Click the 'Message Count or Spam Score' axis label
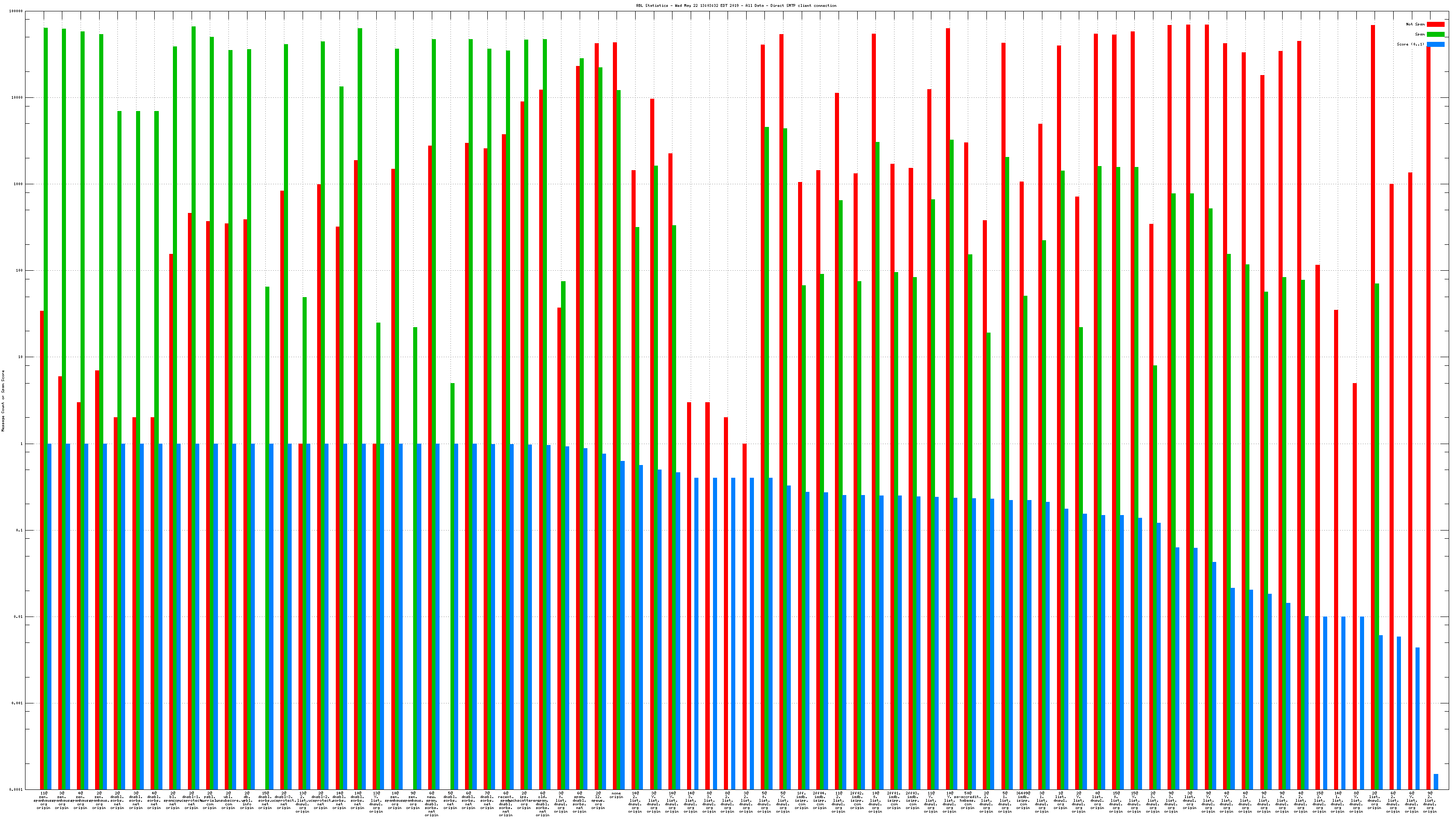The height and width of the screenshot is (819, 1456). point(3,401)
